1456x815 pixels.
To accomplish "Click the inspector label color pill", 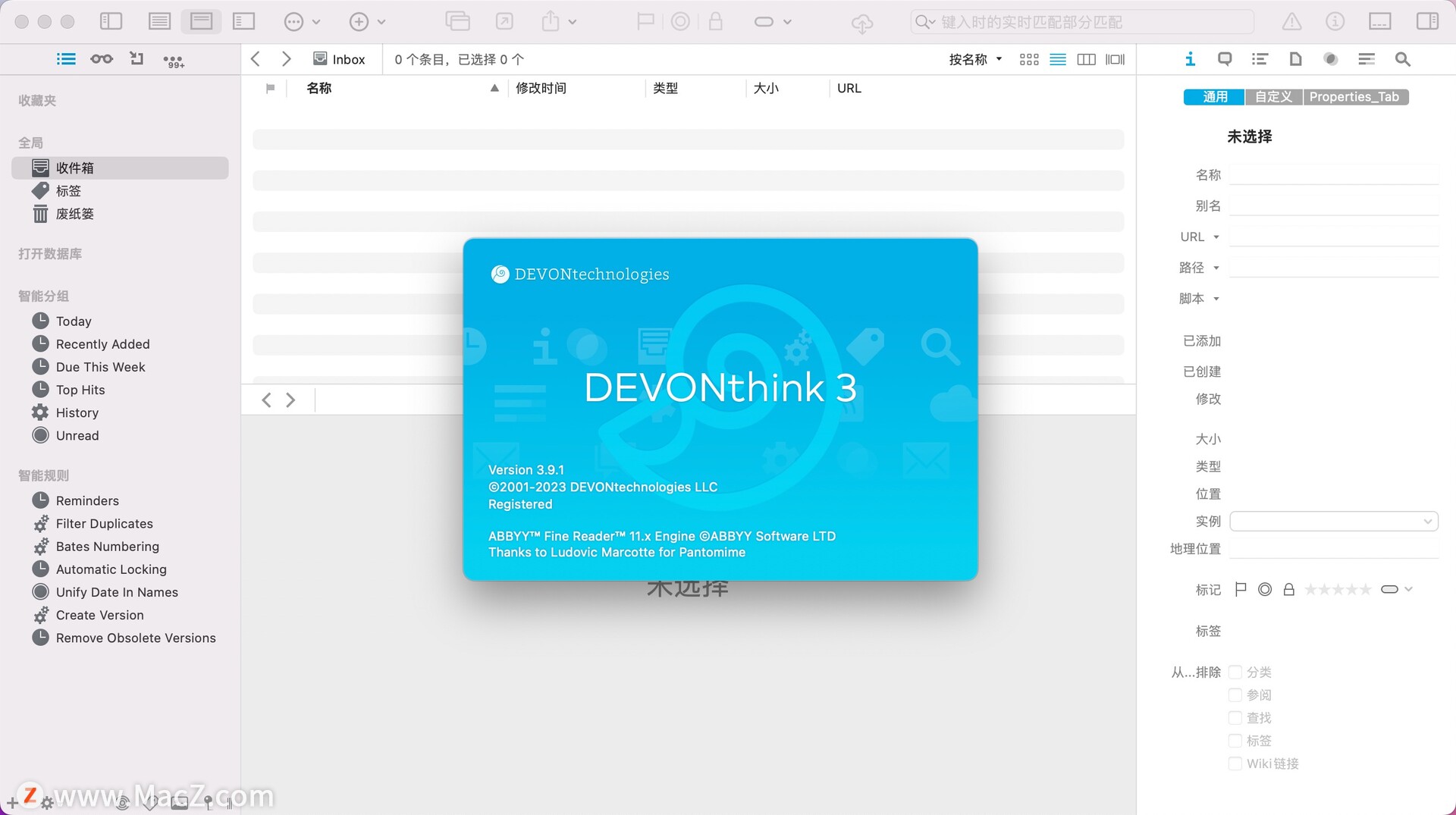I will pos(1389,589).
